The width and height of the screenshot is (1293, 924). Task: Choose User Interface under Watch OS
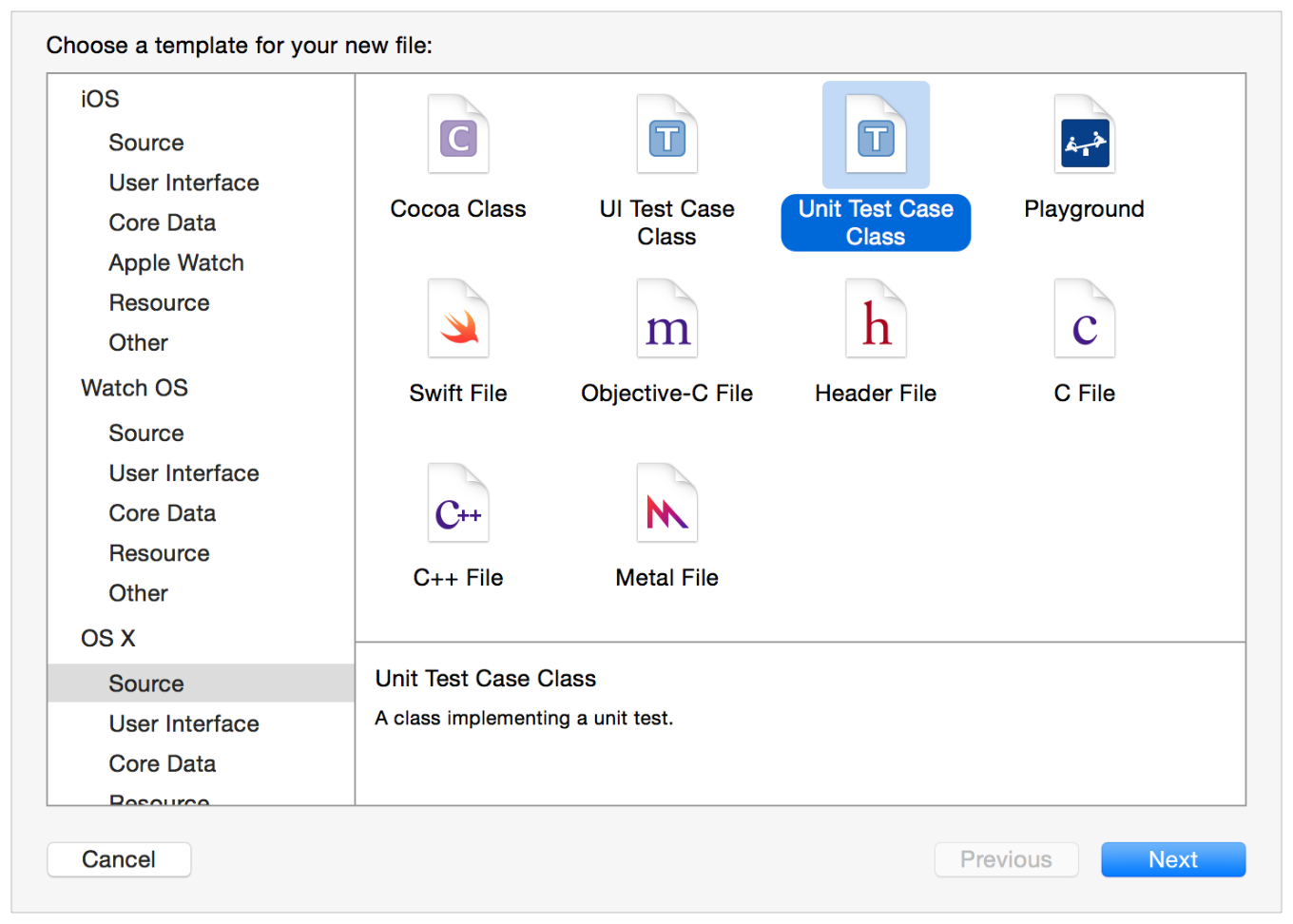pyautogui.click(x=183, y=473)
